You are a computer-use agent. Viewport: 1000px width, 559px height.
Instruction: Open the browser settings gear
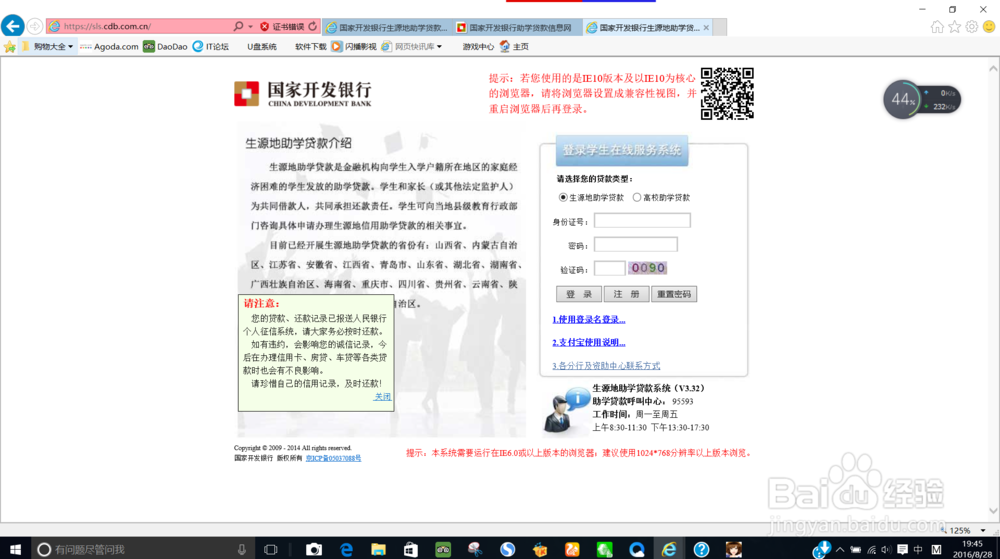[971, 27]
